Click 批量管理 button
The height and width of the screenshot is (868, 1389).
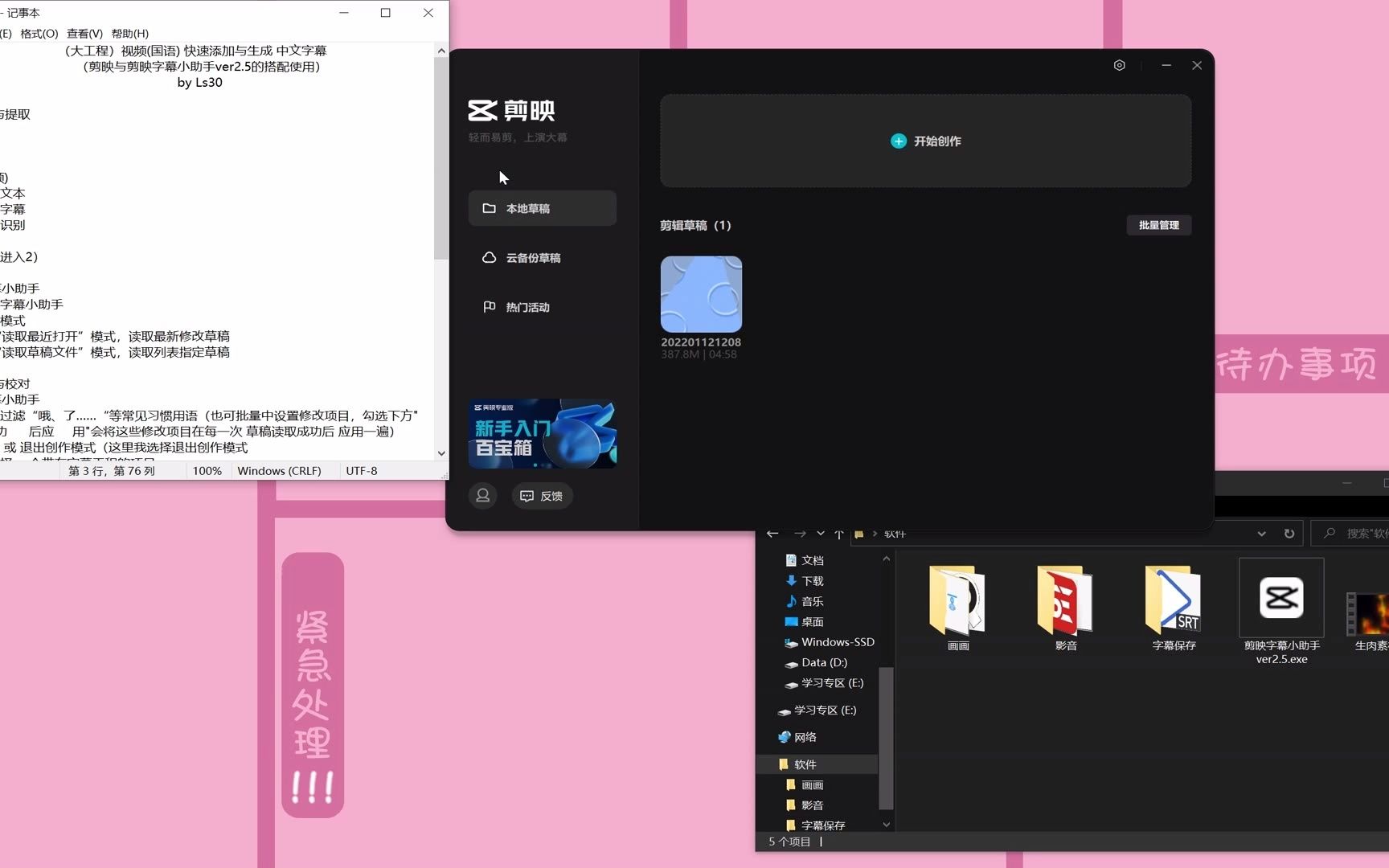click(1158, 225)
